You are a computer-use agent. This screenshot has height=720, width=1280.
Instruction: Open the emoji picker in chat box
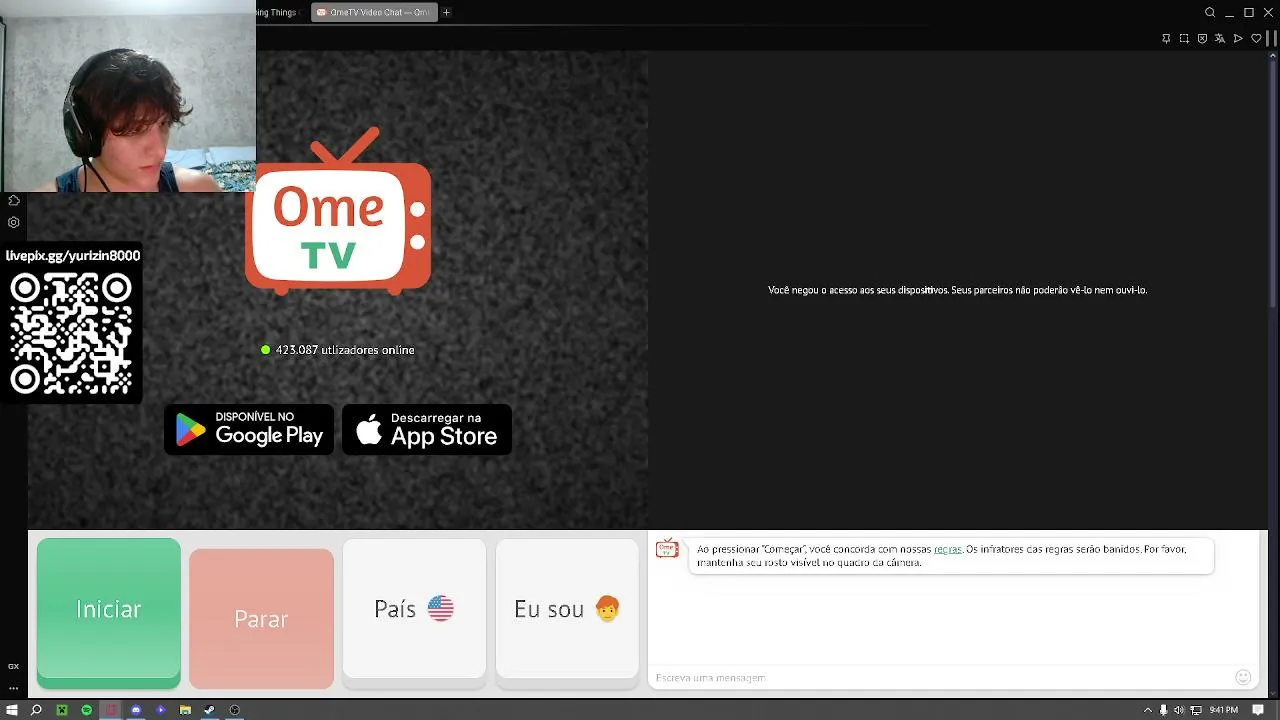(x=1243, y=677)
